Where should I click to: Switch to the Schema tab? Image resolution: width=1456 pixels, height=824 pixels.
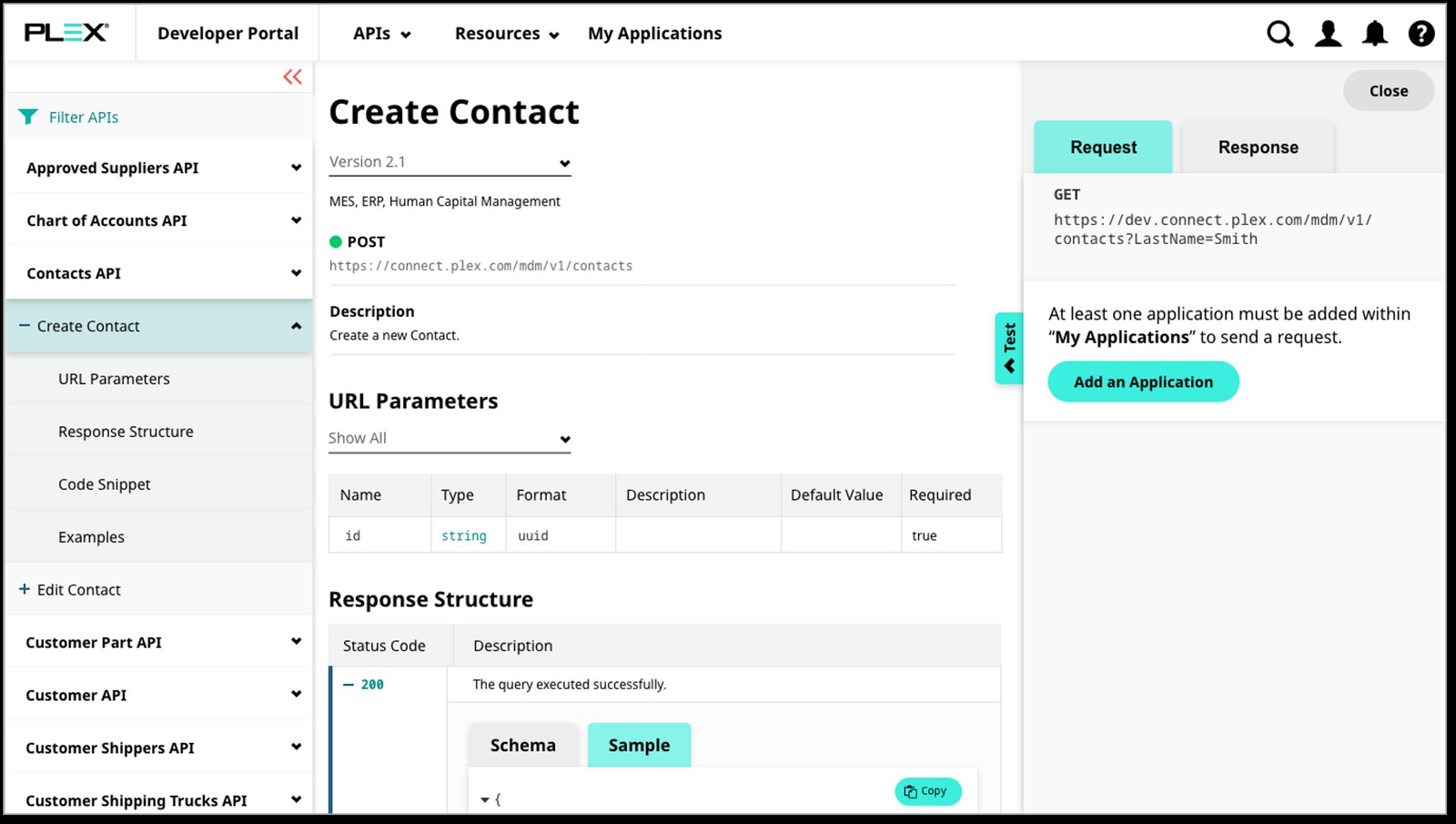click(522, 745)
